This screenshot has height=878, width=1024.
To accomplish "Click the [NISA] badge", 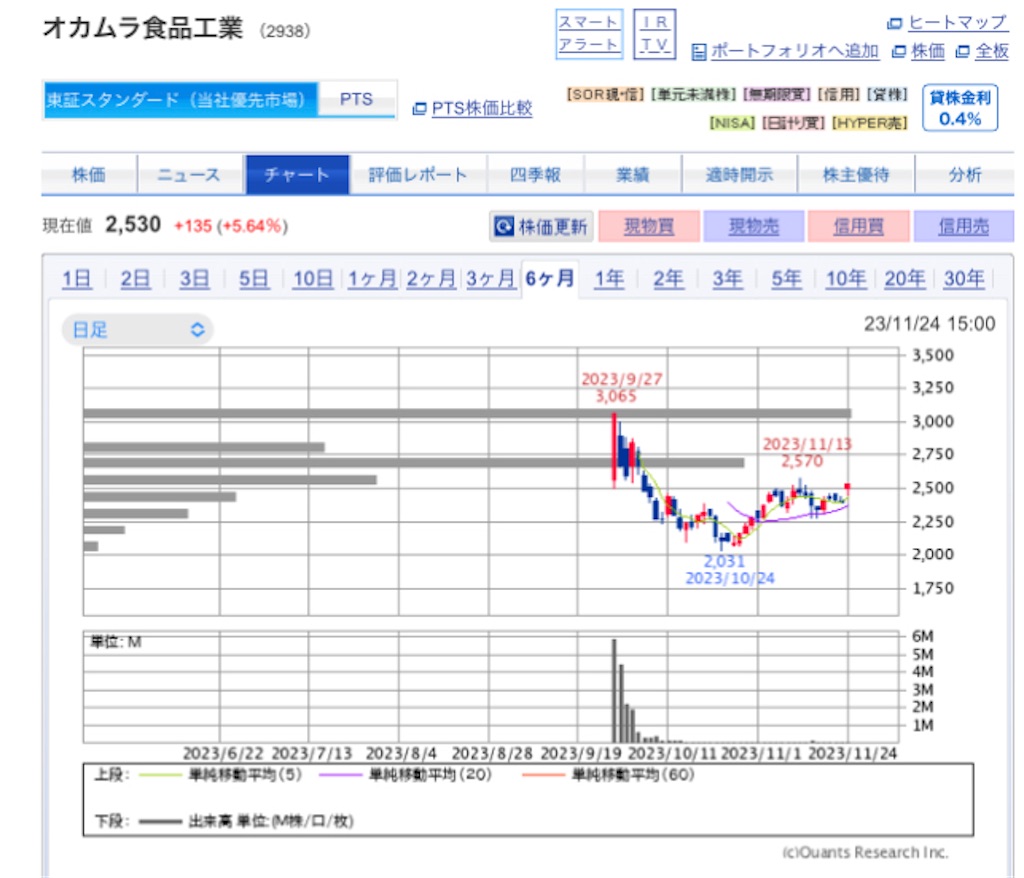I will coord(732,123).
